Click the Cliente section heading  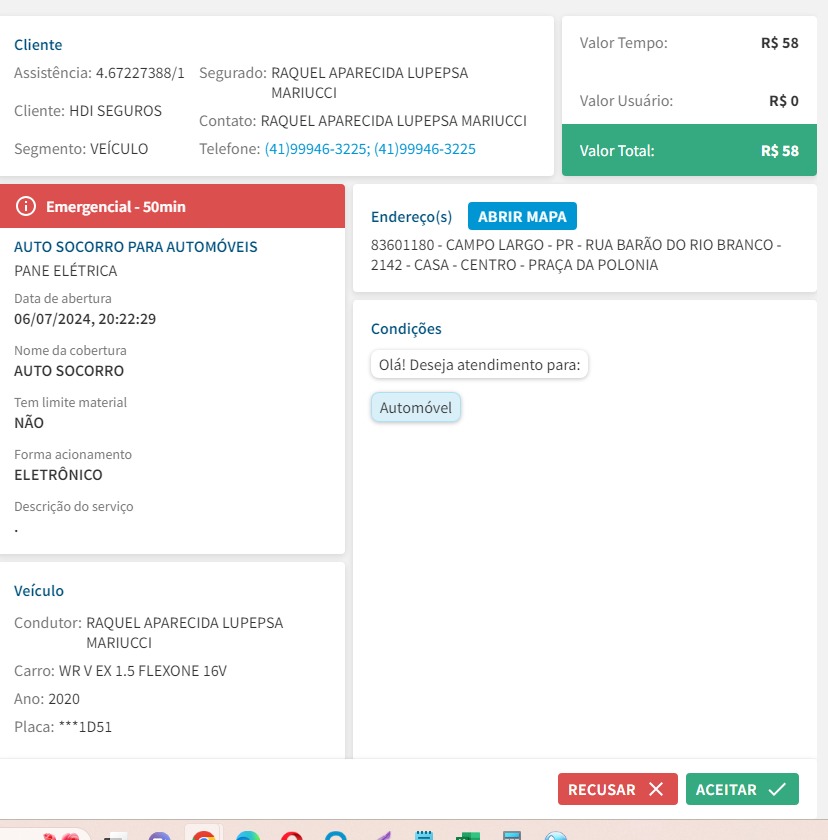(38, 44)
